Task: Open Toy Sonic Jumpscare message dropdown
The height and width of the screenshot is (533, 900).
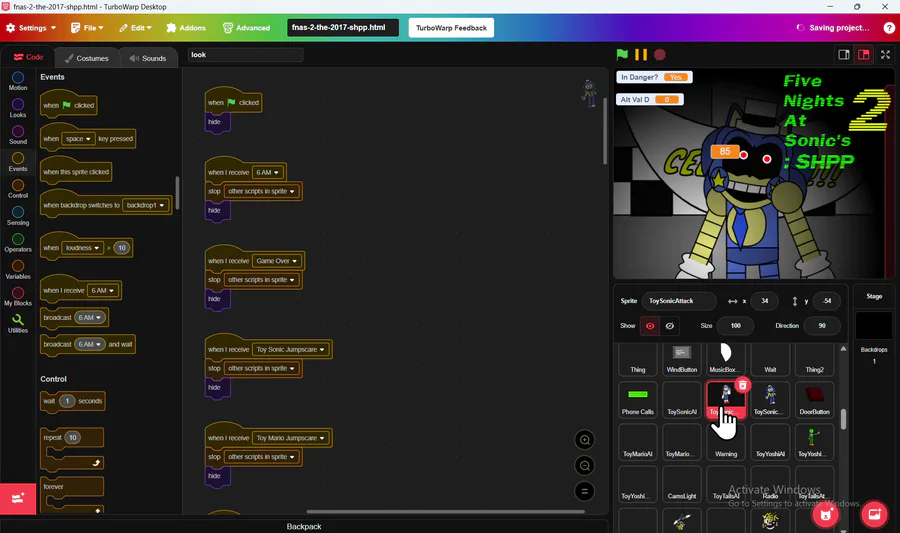Action: click(290, 349)
